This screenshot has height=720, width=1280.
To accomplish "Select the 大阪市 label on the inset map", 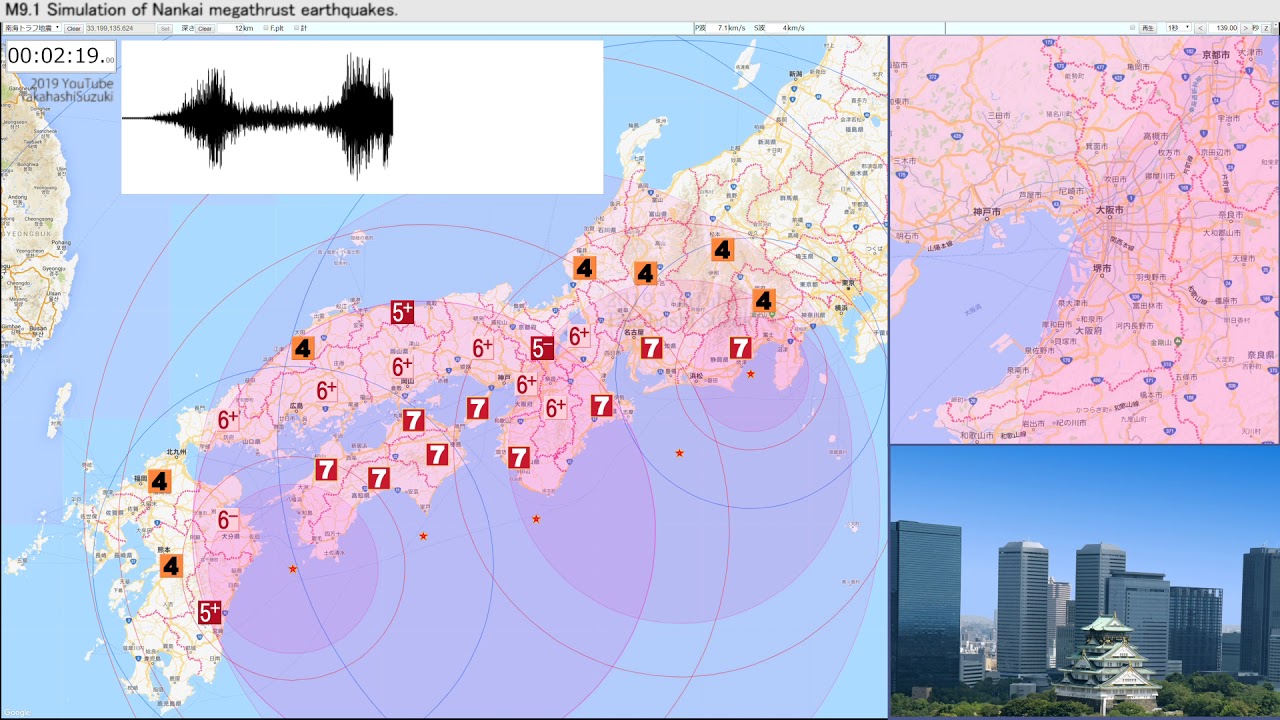I will (1108, 211).
